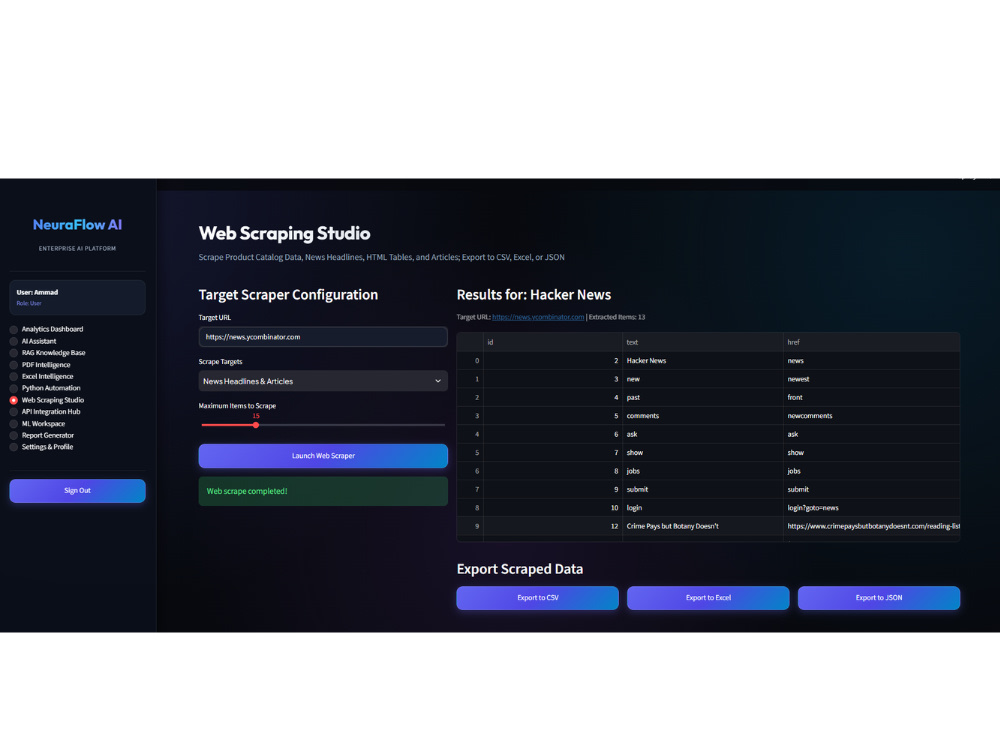Screen dimensions: 1000x750
Task: Sort table by the id column header
Action: pos(552,342)
